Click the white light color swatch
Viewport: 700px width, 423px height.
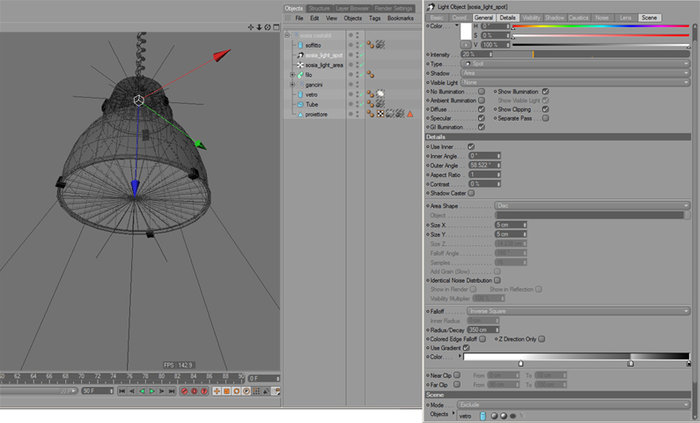(x=466, y=31)
